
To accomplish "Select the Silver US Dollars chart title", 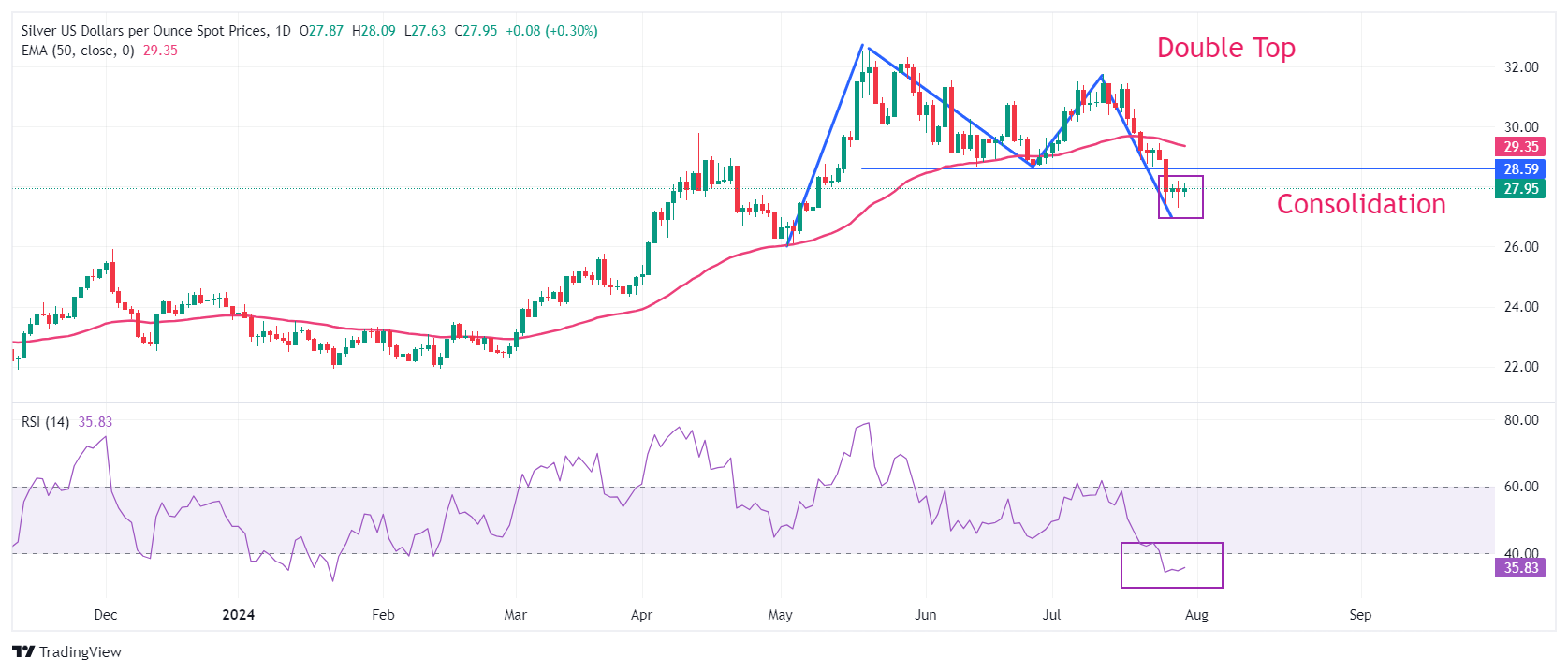I will click(143, 31).
